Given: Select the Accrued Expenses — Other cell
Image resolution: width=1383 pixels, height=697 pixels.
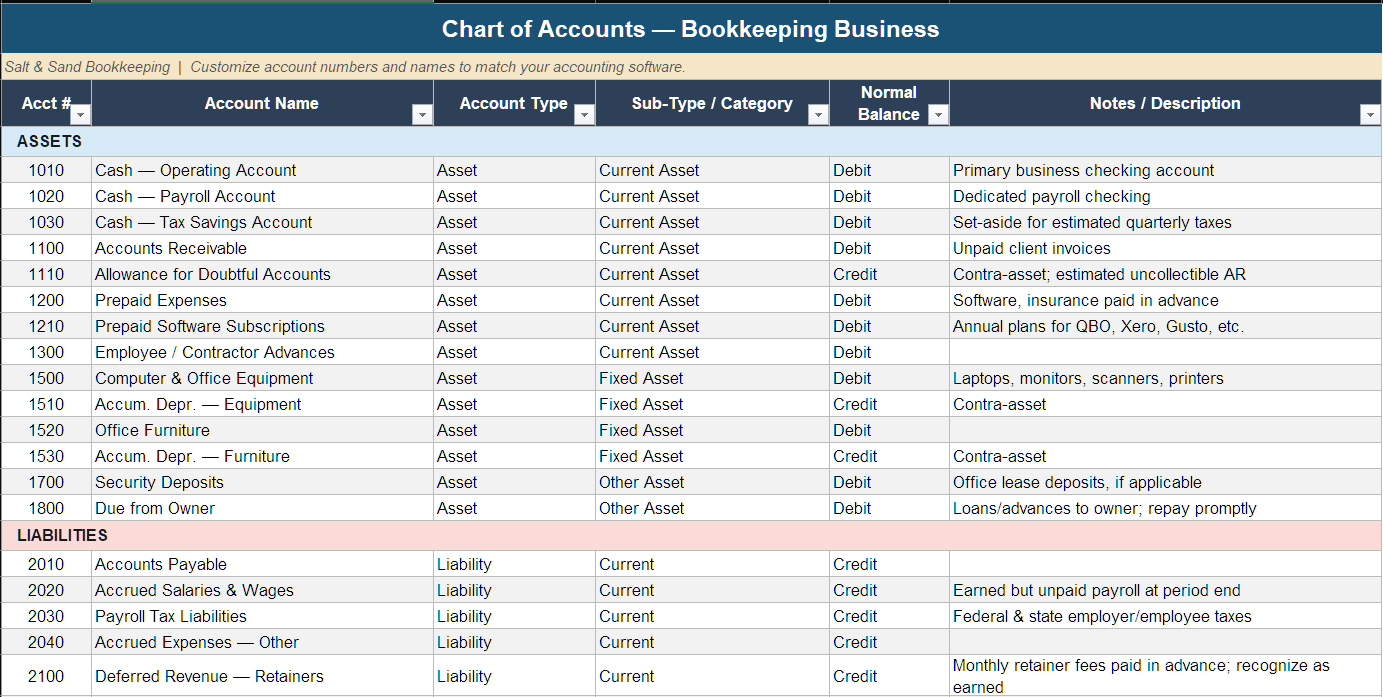Looking at the screenshot, I should [x=262, y=642].
